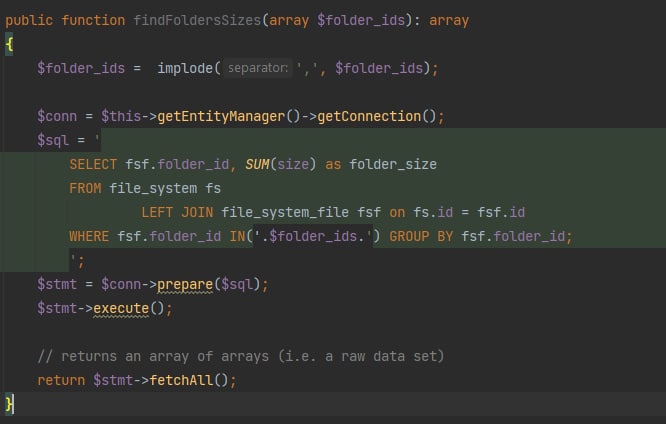Click the closing curly brace of the function
The height and width of the screenshot is (424, 666).
pyautogui.click(x=9, y=404)
